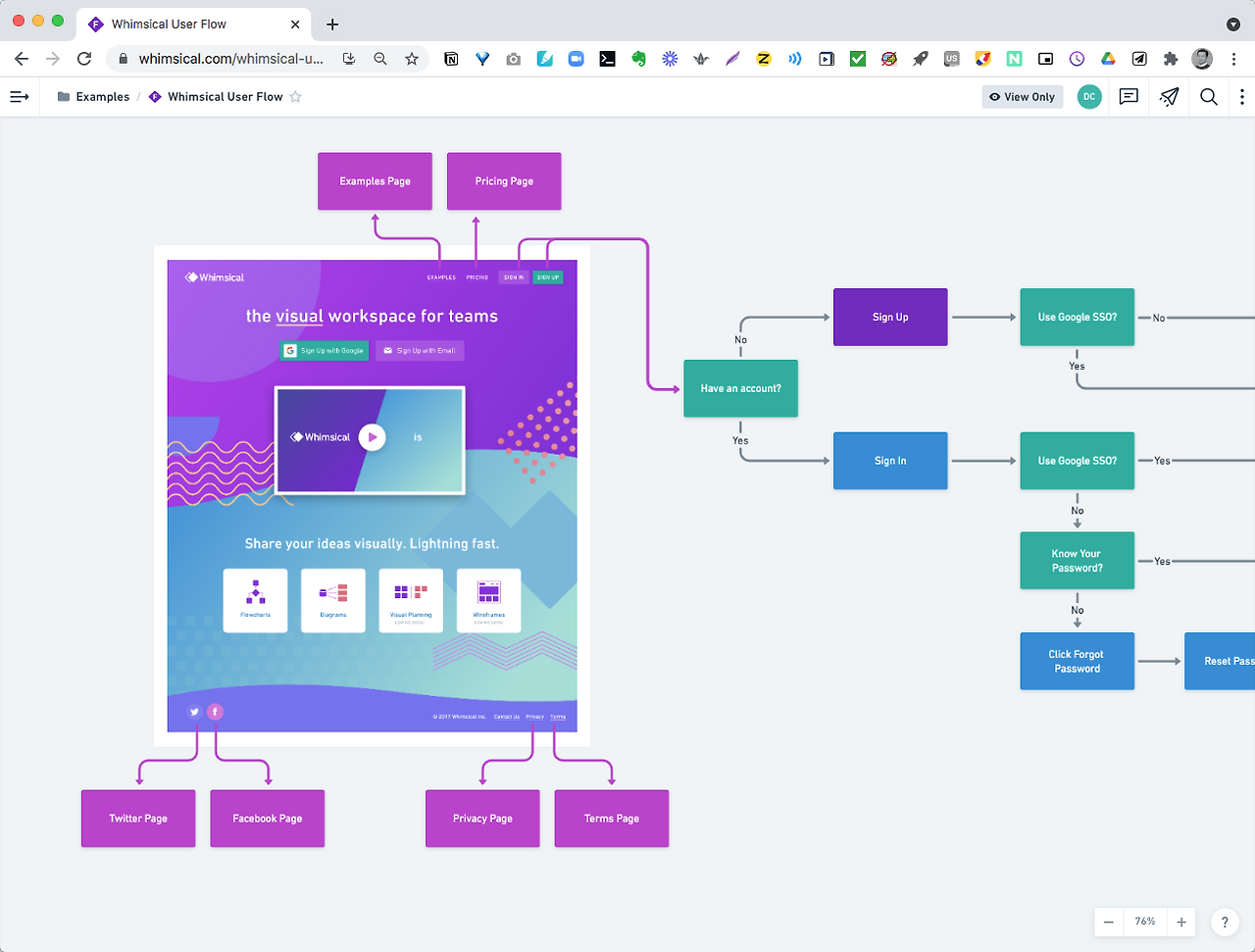Zoom in with the plus button
1255x952 pixels.
[1181, 923]
